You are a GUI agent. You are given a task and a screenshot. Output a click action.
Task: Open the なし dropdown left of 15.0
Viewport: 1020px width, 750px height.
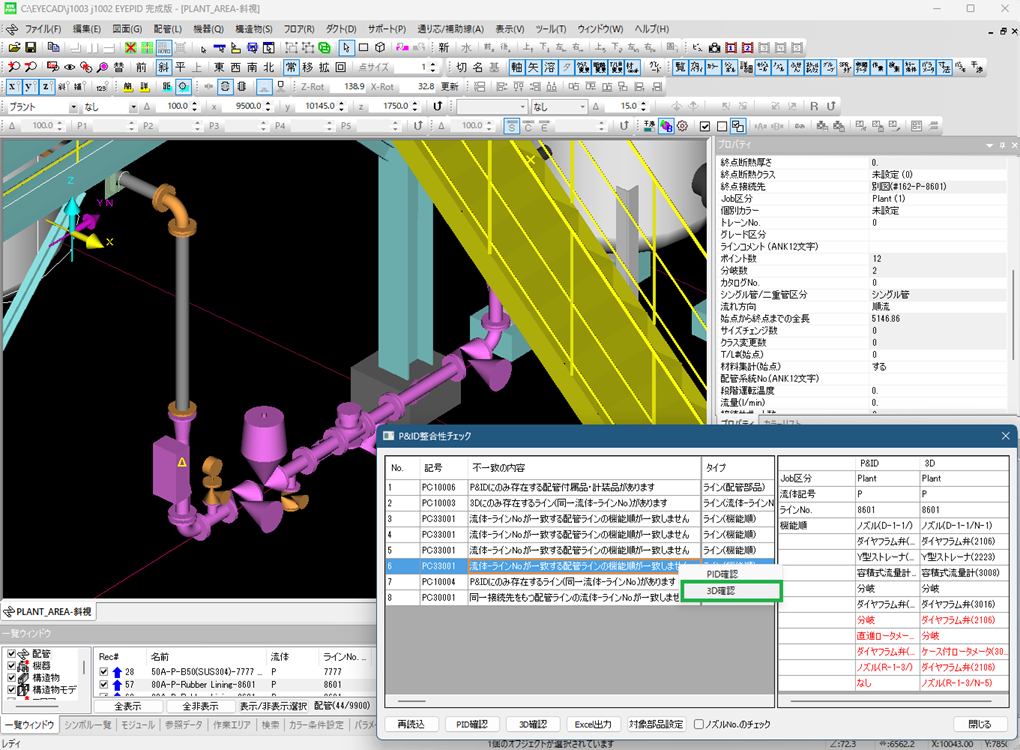pyautogui.click(x=560, y=106)
